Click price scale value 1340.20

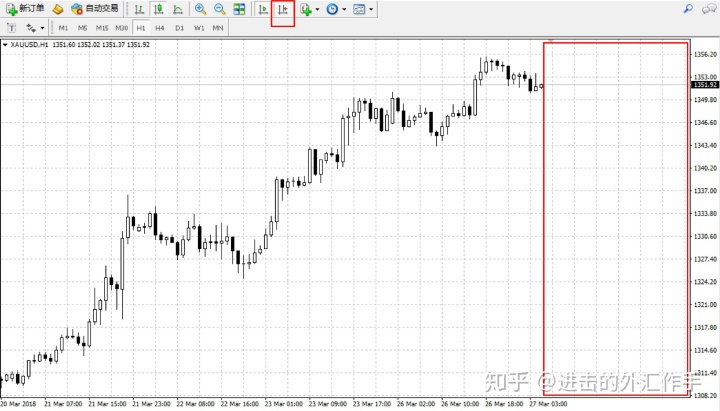[705, 168]
